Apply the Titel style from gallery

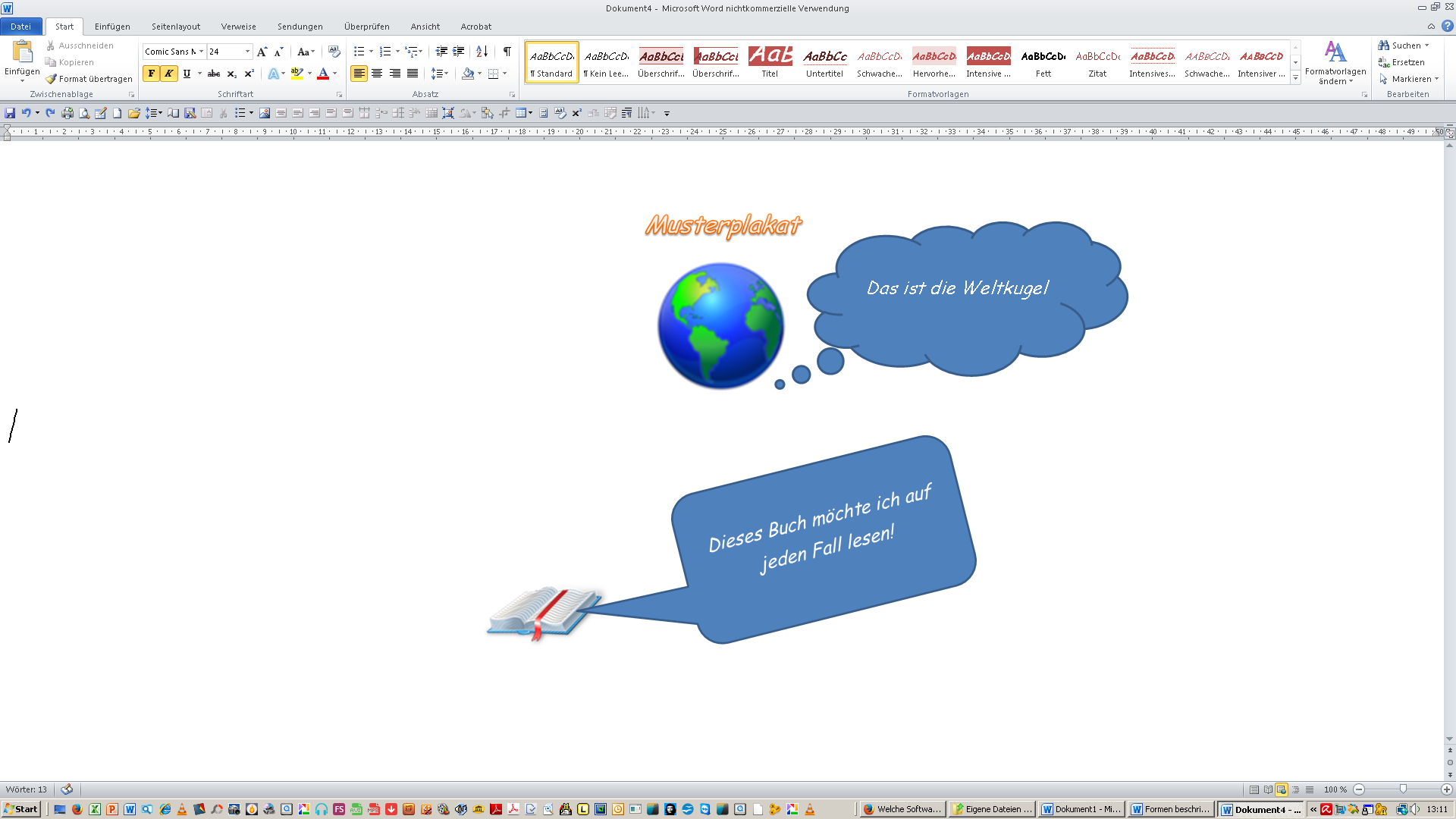coord(770,61)
